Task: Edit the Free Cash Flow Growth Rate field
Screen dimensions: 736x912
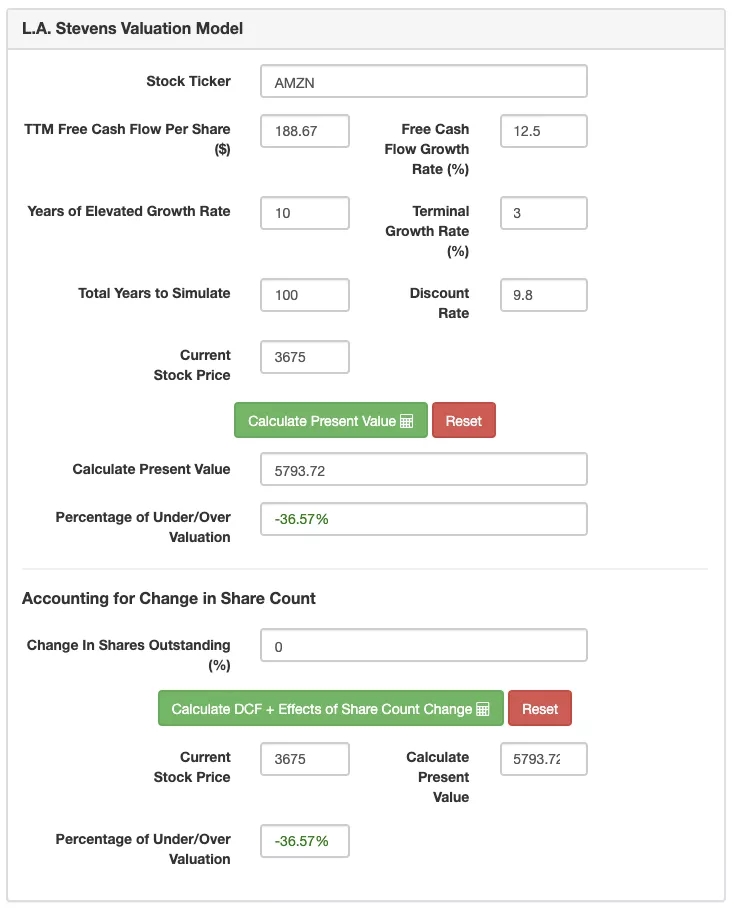Action: [x=543, y=131]
